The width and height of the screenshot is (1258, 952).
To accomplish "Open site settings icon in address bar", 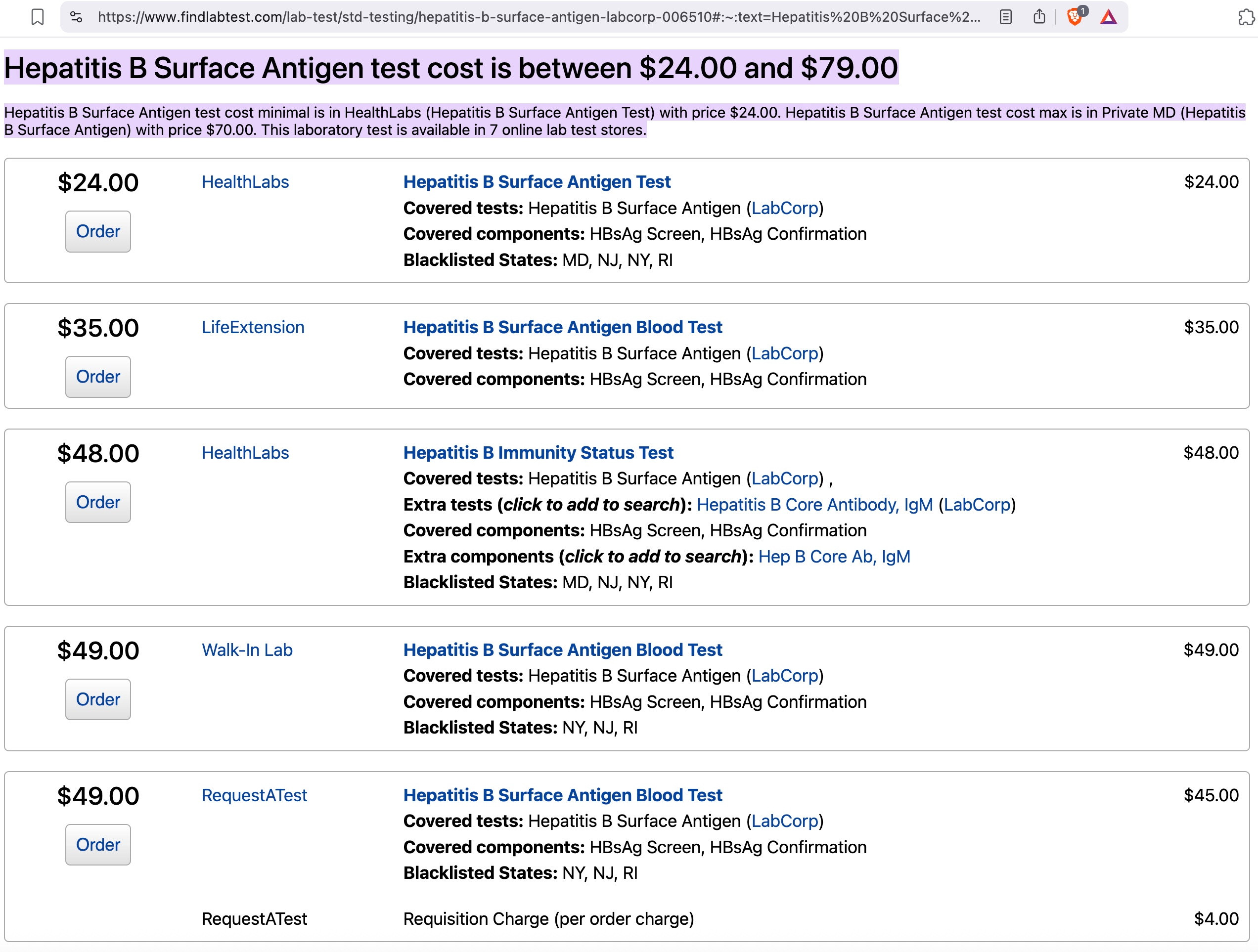I will click(76, 17).
